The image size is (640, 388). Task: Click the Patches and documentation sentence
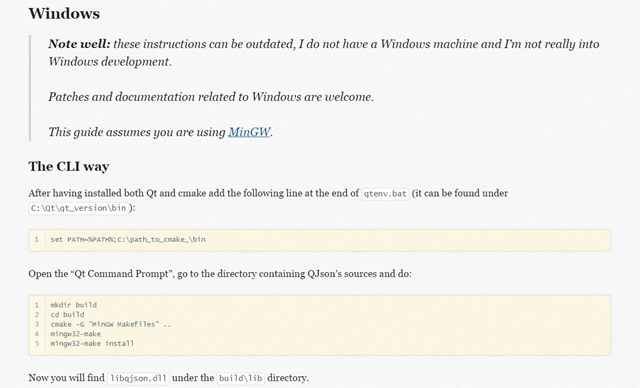[x=211, y=97]
